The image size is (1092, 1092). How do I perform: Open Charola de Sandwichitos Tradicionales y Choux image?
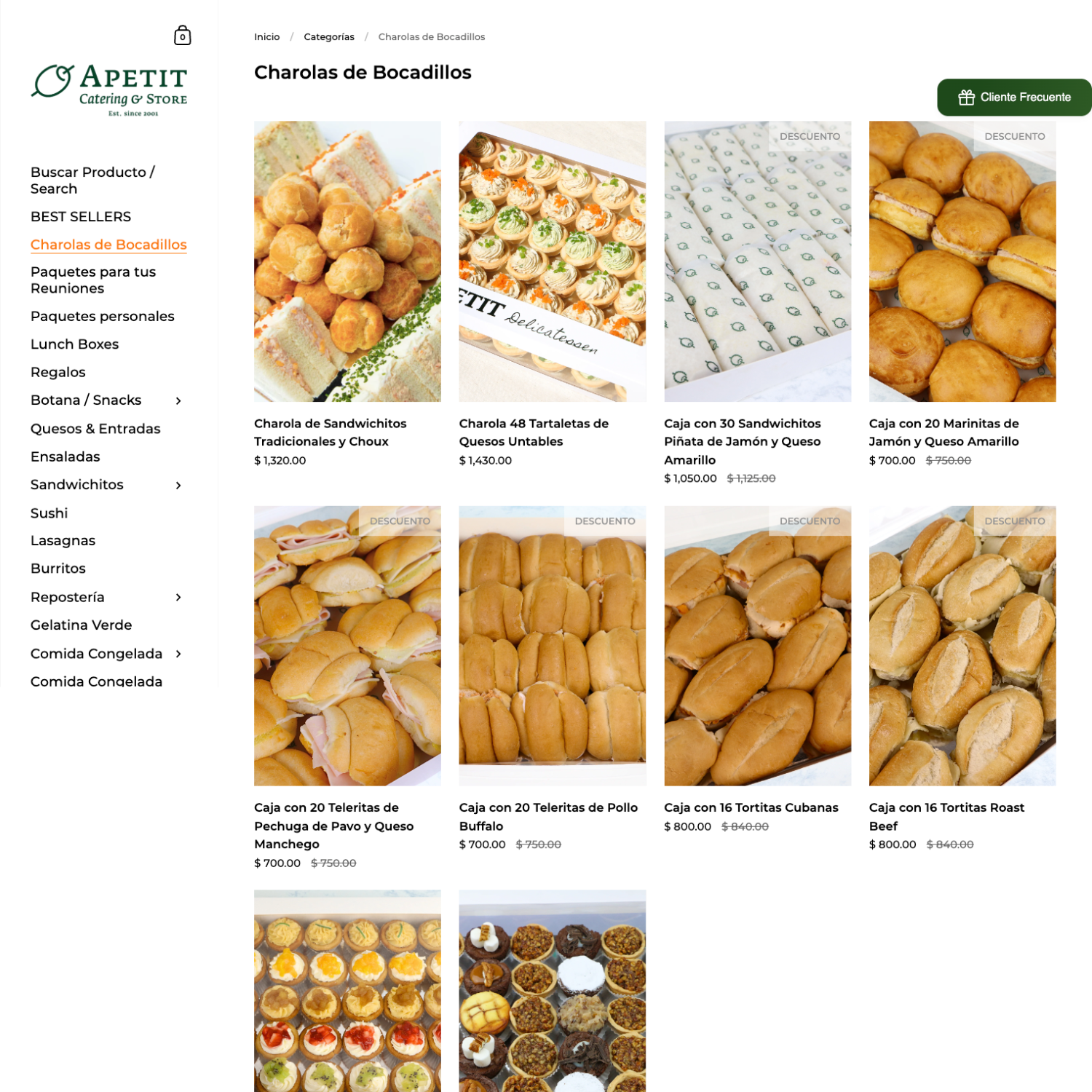click(x=347, y=261)
